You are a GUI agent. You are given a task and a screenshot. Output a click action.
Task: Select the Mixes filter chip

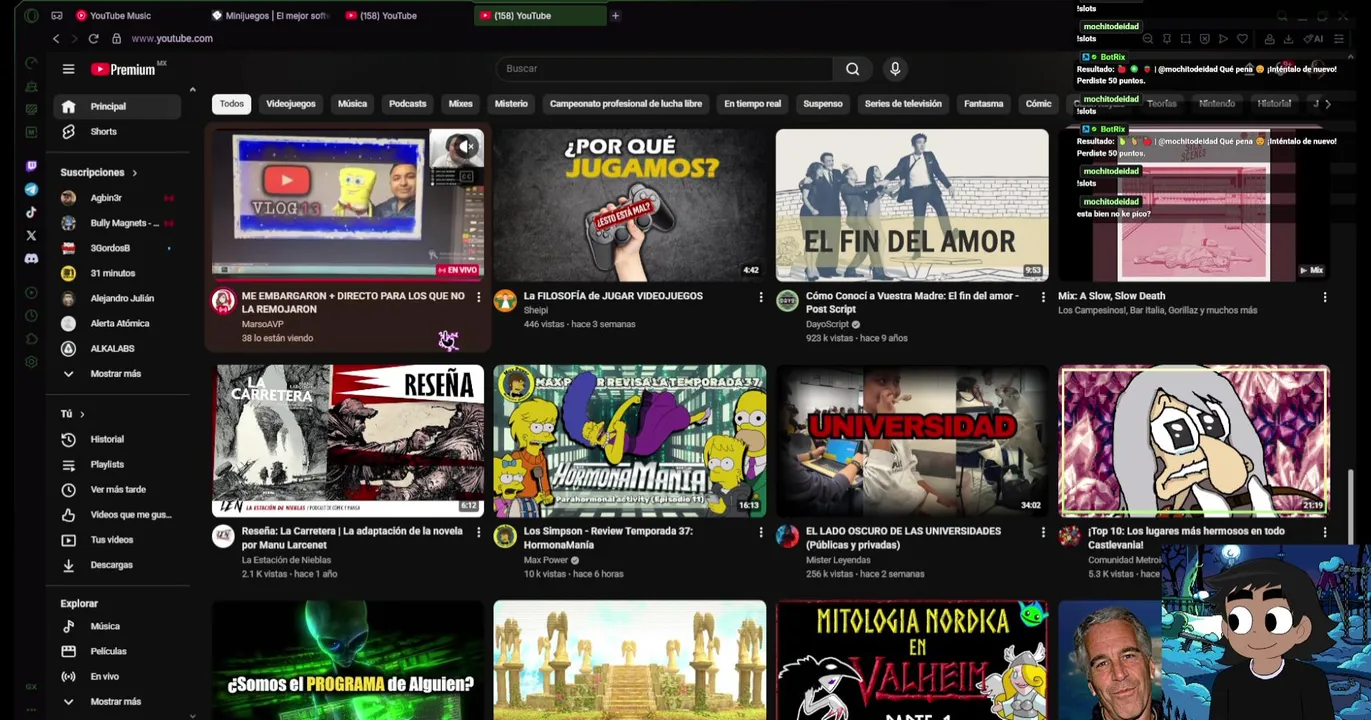point(461,104)
